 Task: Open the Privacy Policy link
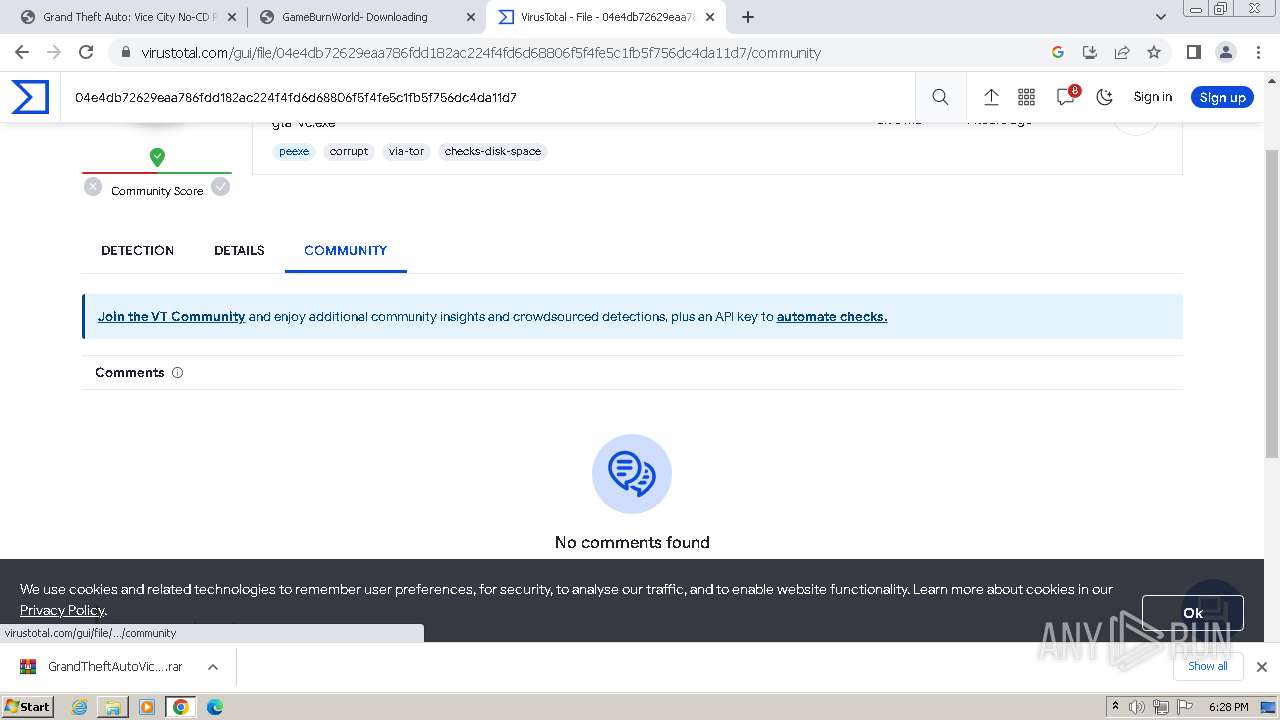tap(62, 610)
